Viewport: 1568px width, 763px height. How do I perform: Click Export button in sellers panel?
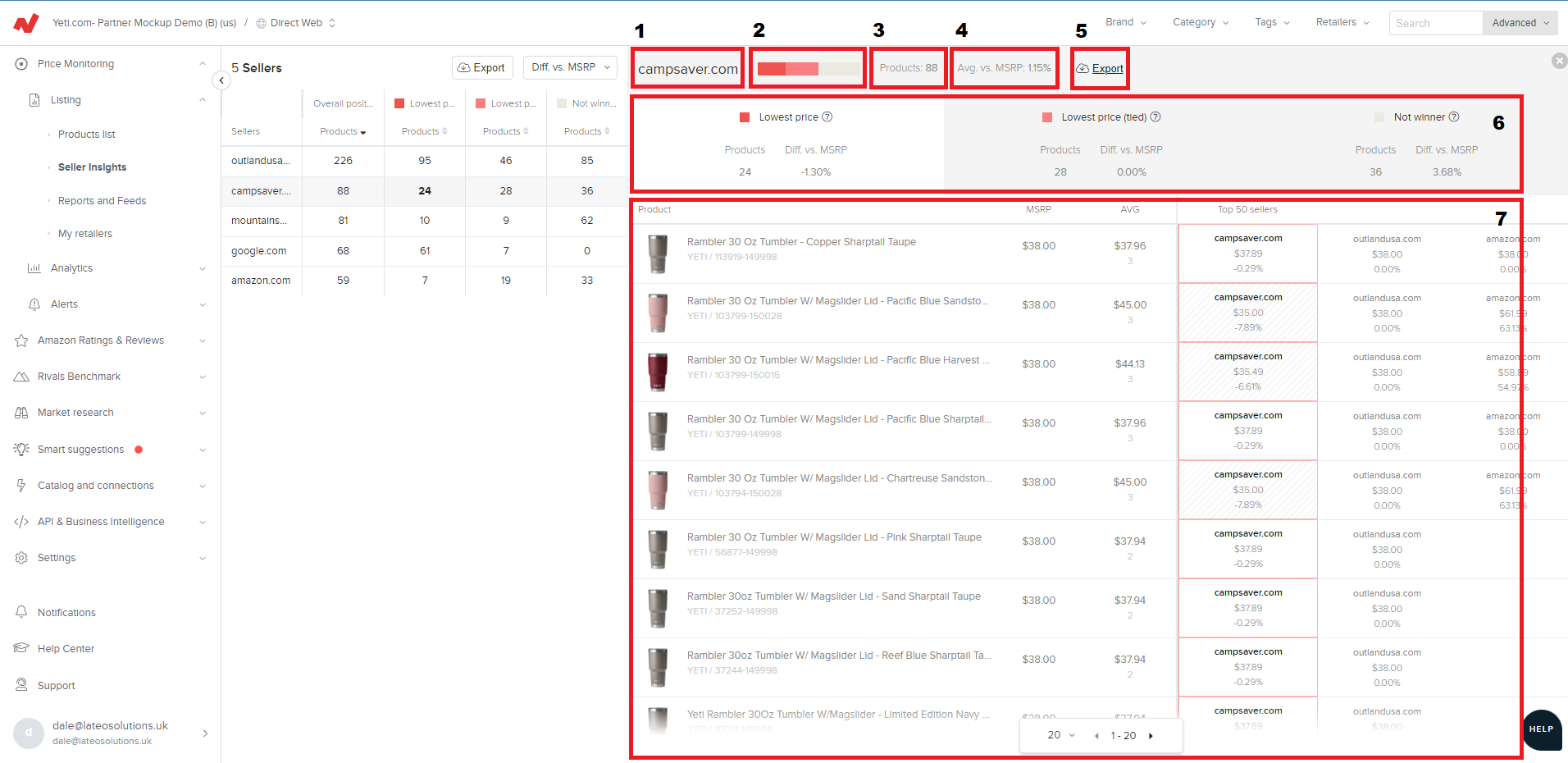coord(481,68)
